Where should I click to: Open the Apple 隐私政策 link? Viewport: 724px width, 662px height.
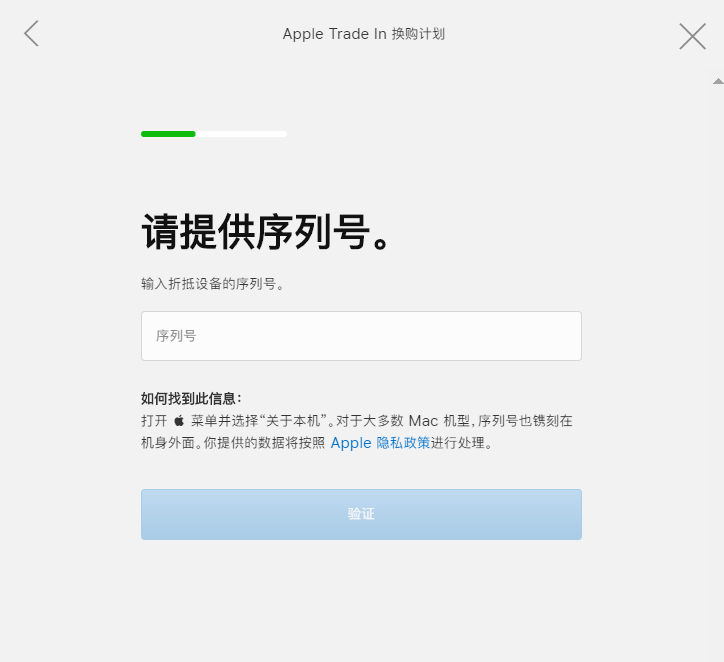point(380,443)
